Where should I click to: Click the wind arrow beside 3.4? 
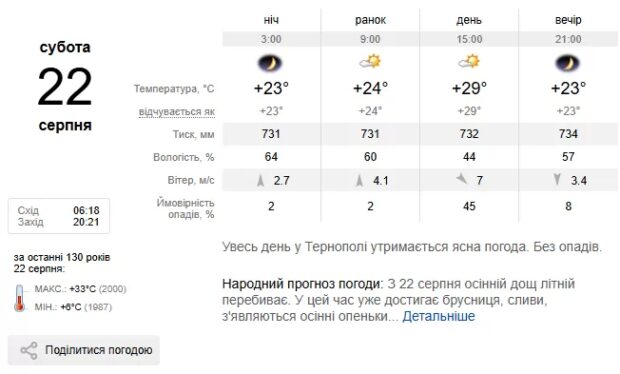[x=557, y=180]
